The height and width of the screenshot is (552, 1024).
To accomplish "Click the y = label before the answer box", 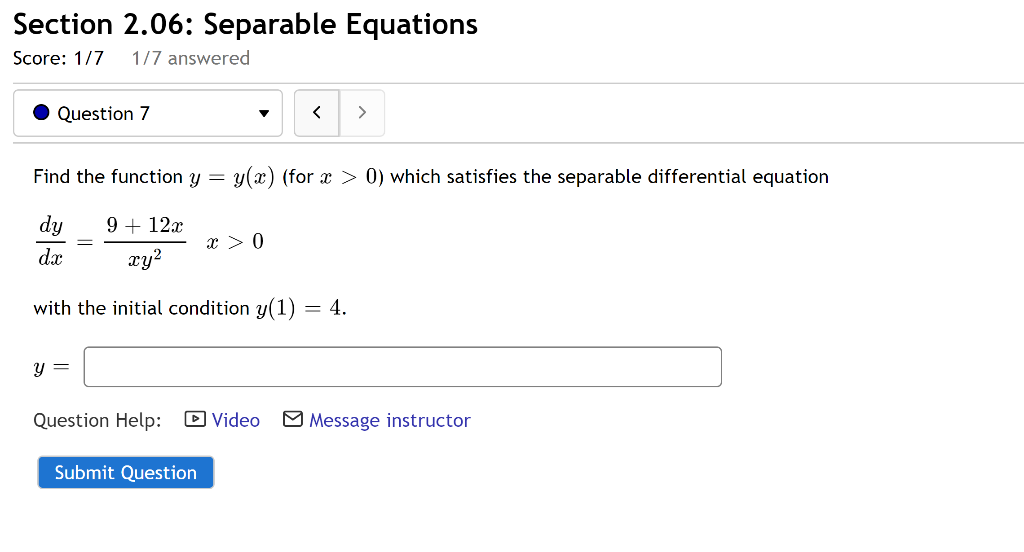I will 52,368.
